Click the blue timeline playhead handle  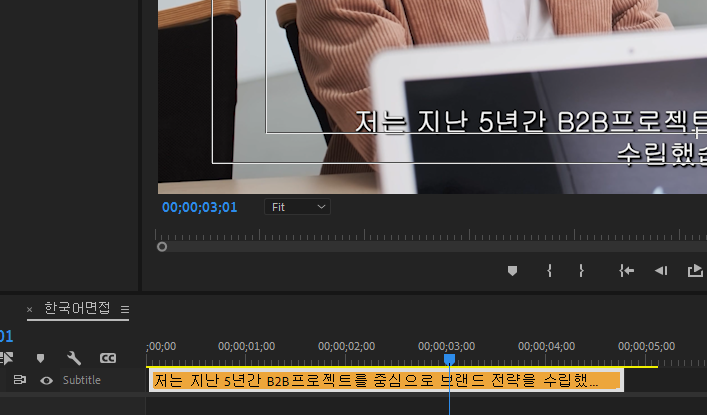click(449, 360)
